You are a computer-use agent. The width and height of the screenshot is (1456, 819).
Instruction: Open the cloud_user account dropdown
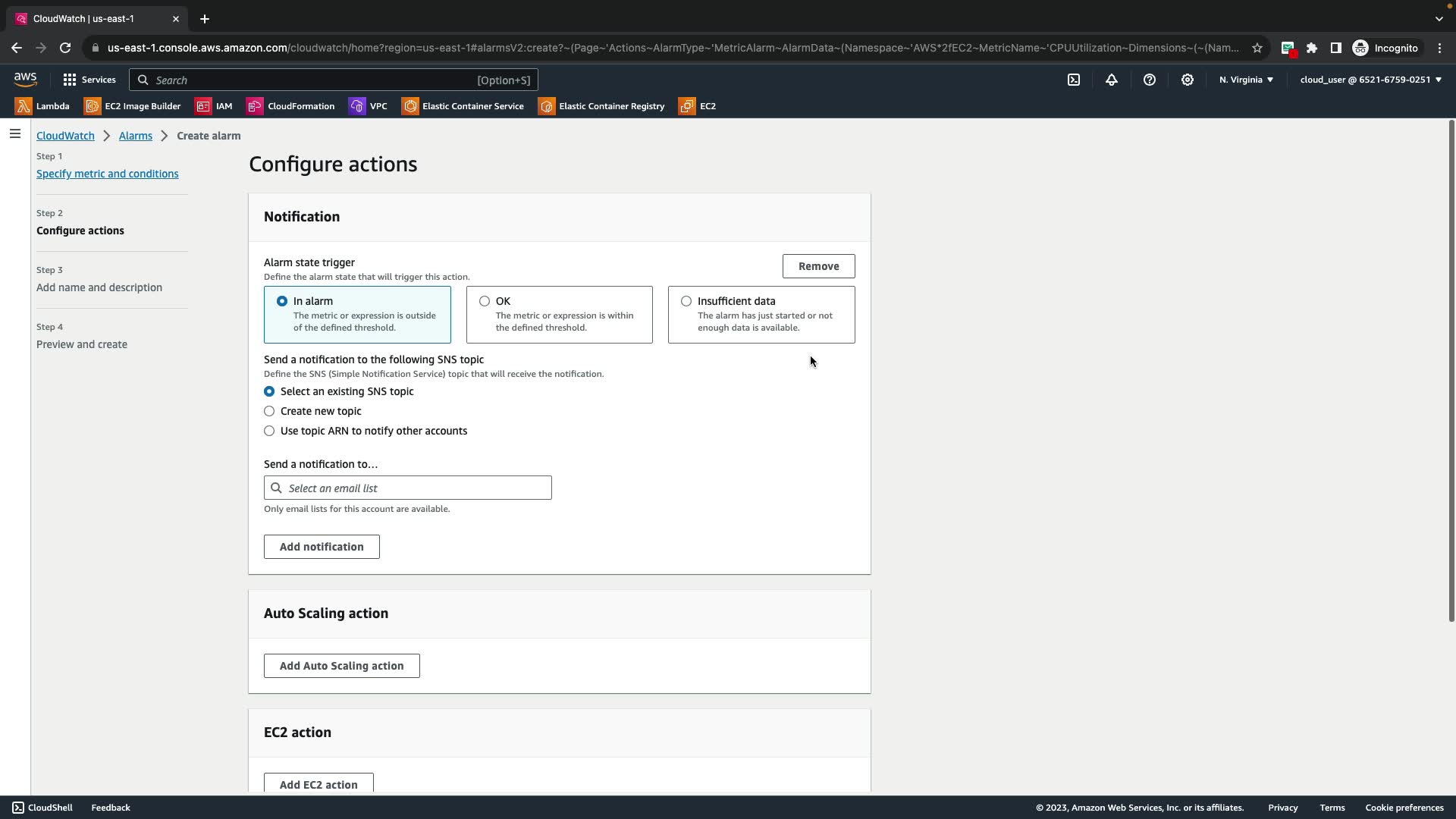[x=1370, y=80]
